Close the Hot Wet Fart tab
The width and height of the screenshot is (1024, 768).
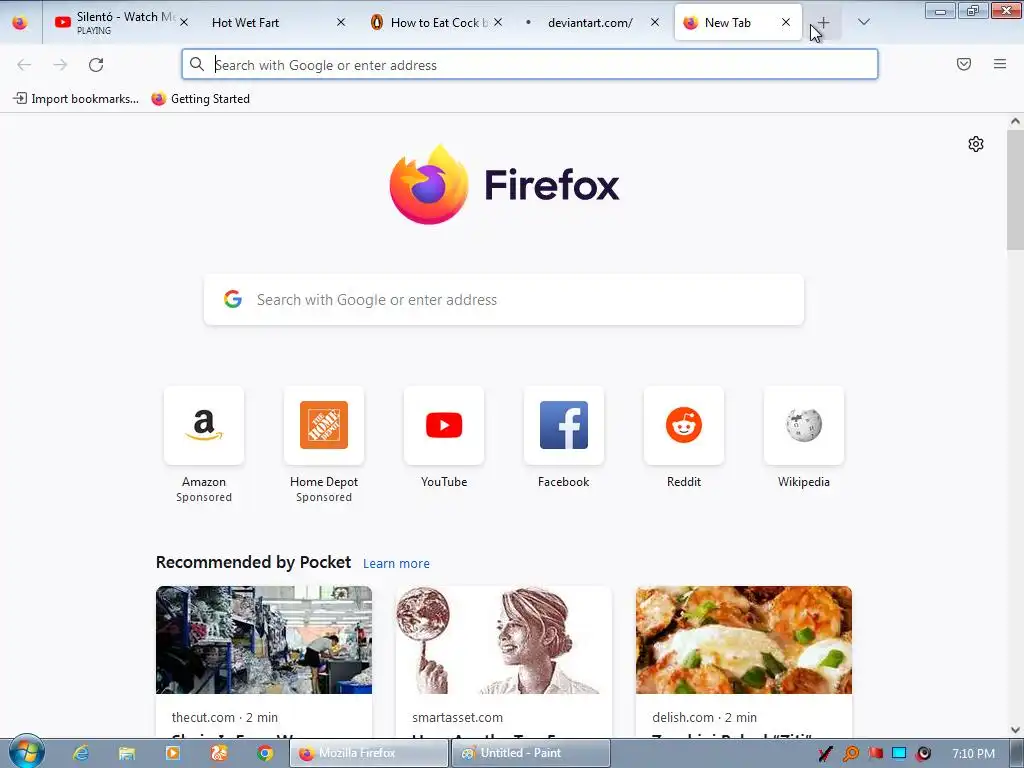tap(341, 22)
